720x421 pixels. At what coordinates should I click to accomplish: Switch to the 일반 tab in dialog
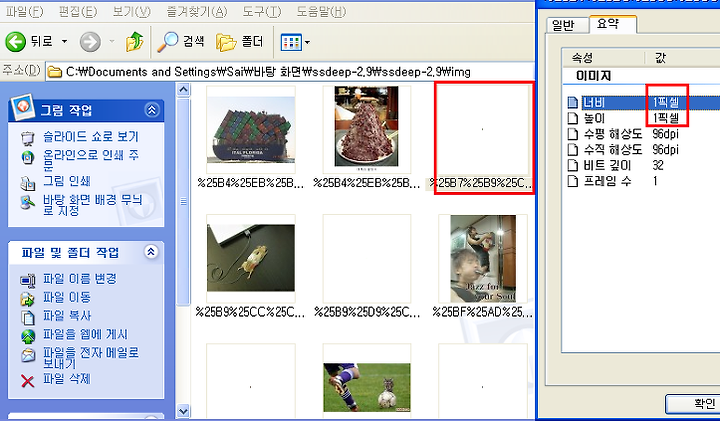click(x=564, y=25)
